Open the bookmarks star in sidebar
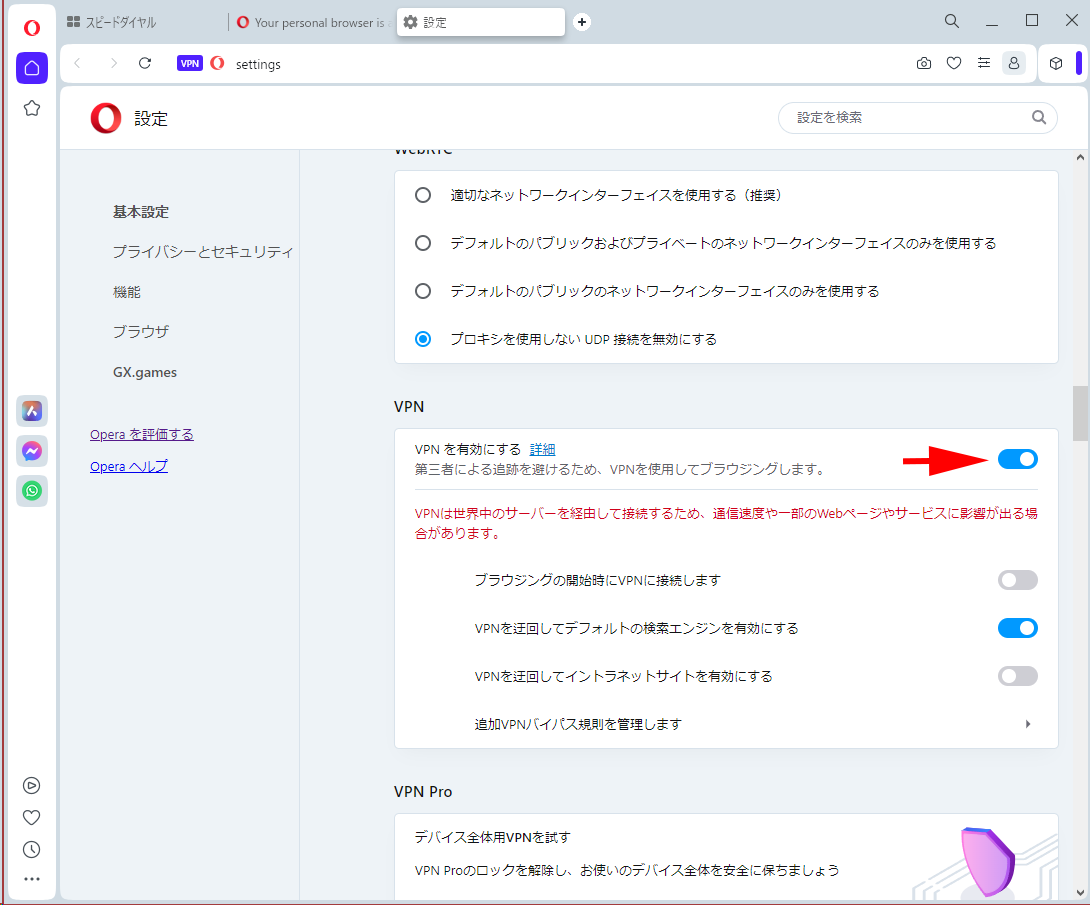1090x905 pixels. 32,108
